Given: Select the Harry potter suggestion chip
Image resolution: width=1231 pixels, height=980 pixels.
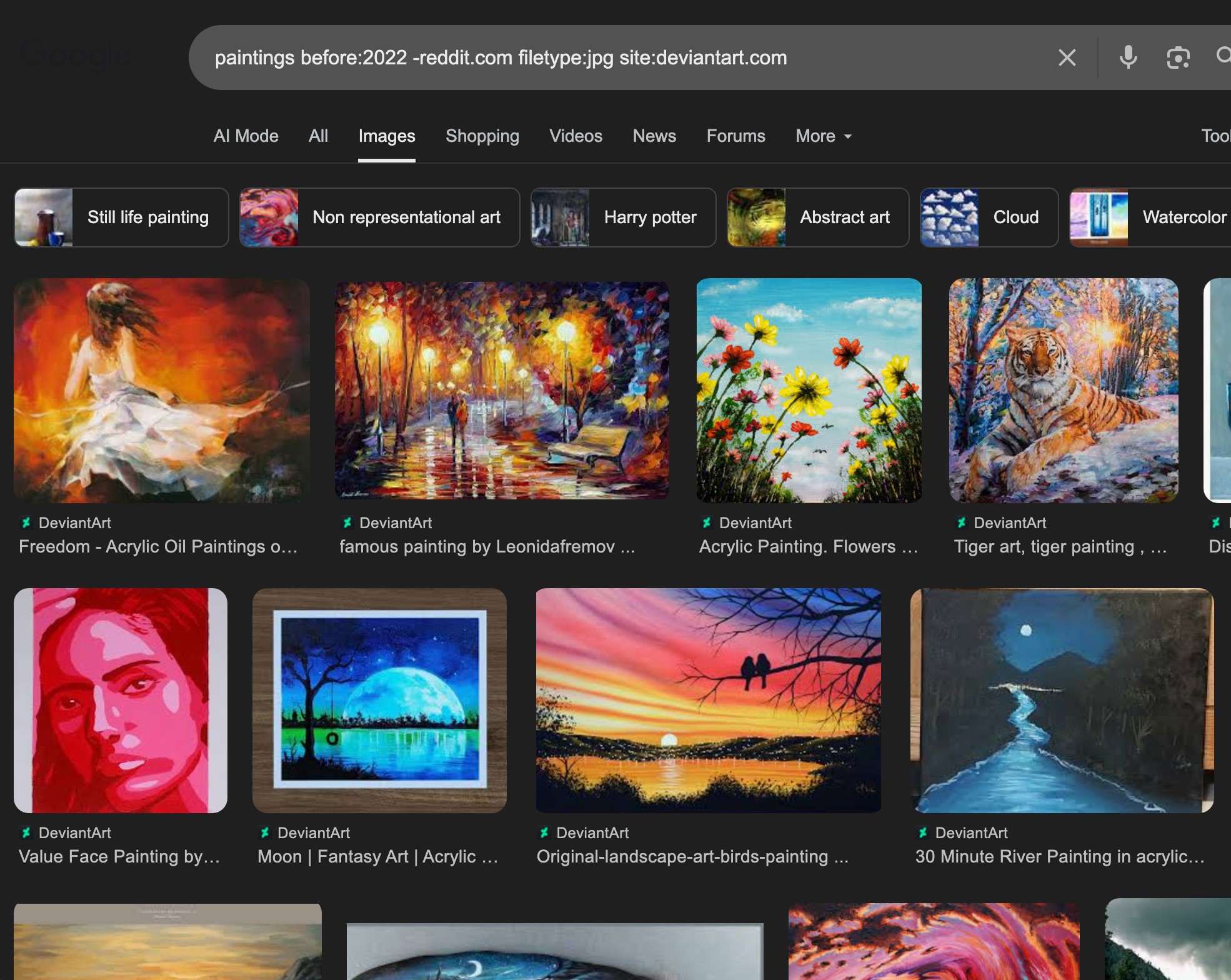Looking at the screenshot, I should 623,217.
